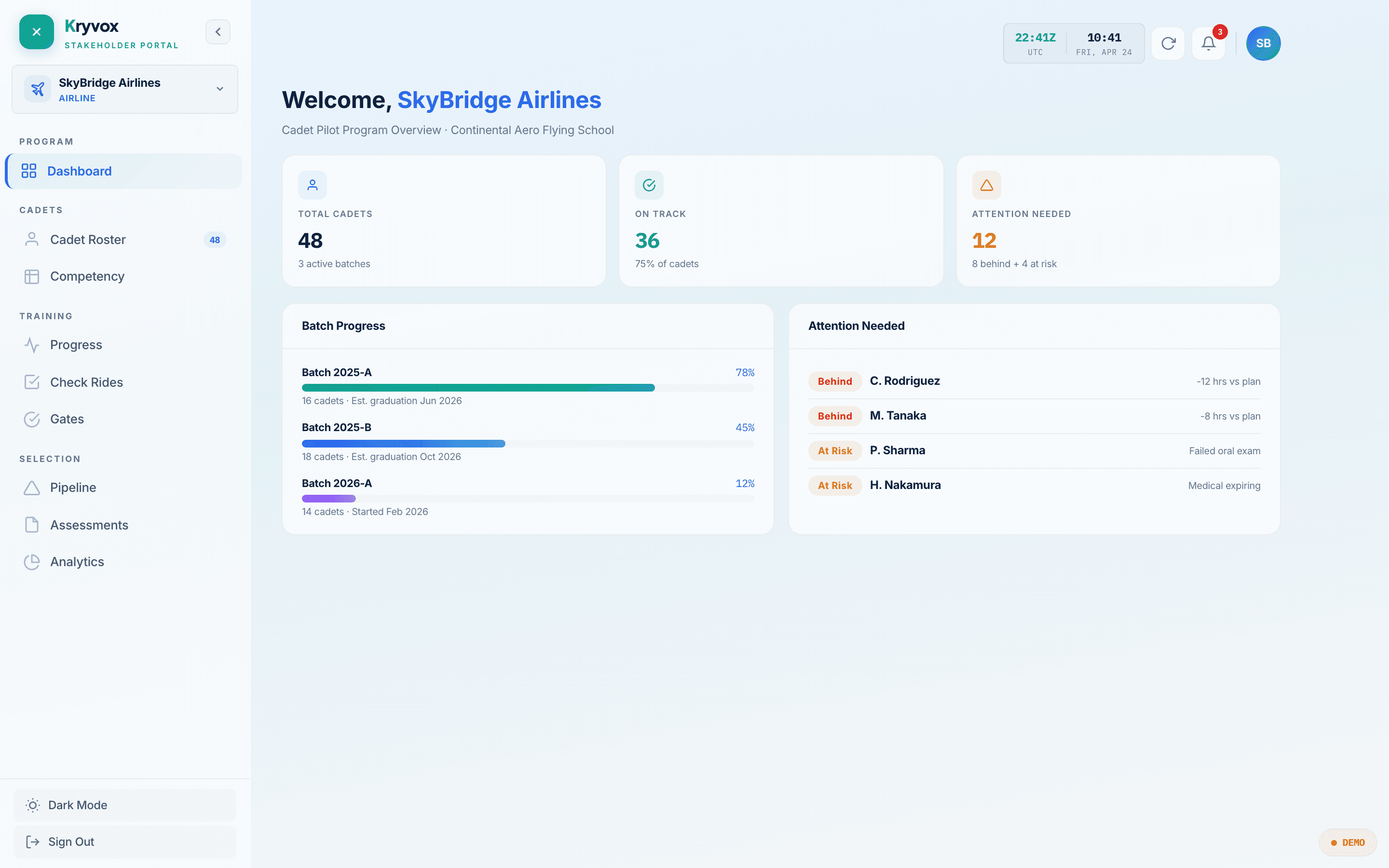Toggle Dark Mode
Viewport: 1389px width, 868px height.
click(124, 805)
